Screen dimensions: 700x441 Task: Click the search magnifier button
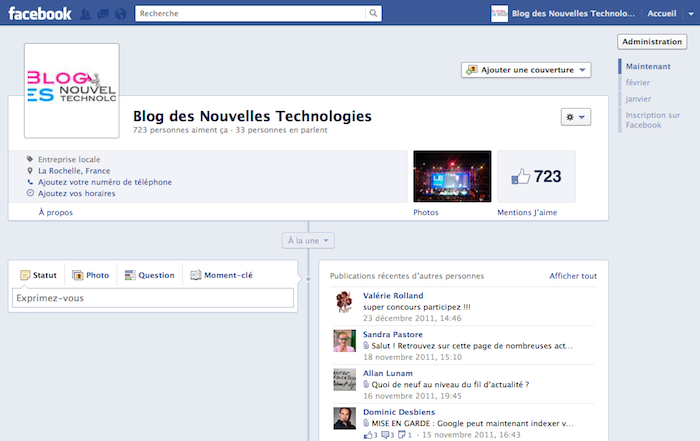tap(373, 13)
